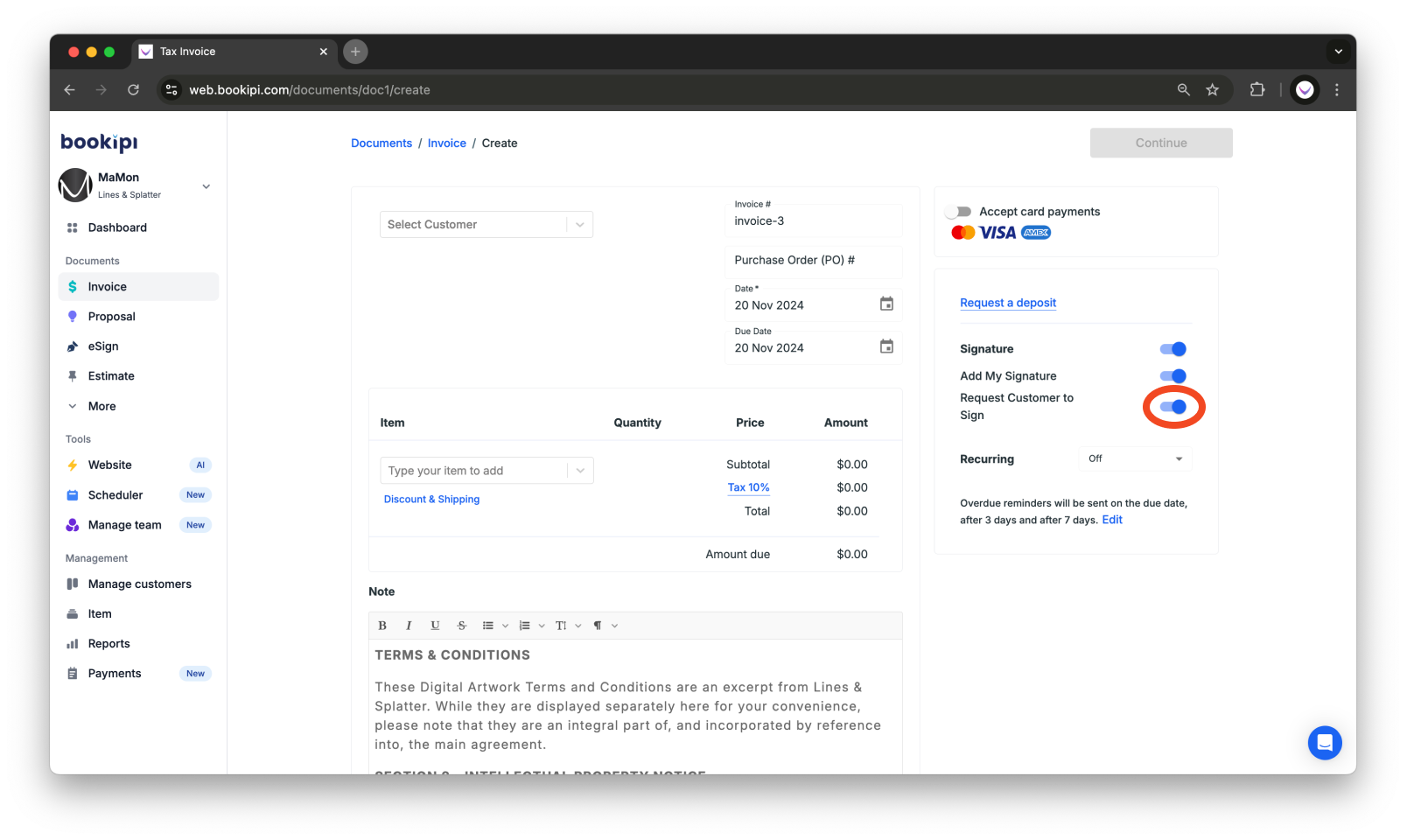This screenshot has height=840, width=1407.
Task: Open the chat support bubble
Action: coord(1324,742)
